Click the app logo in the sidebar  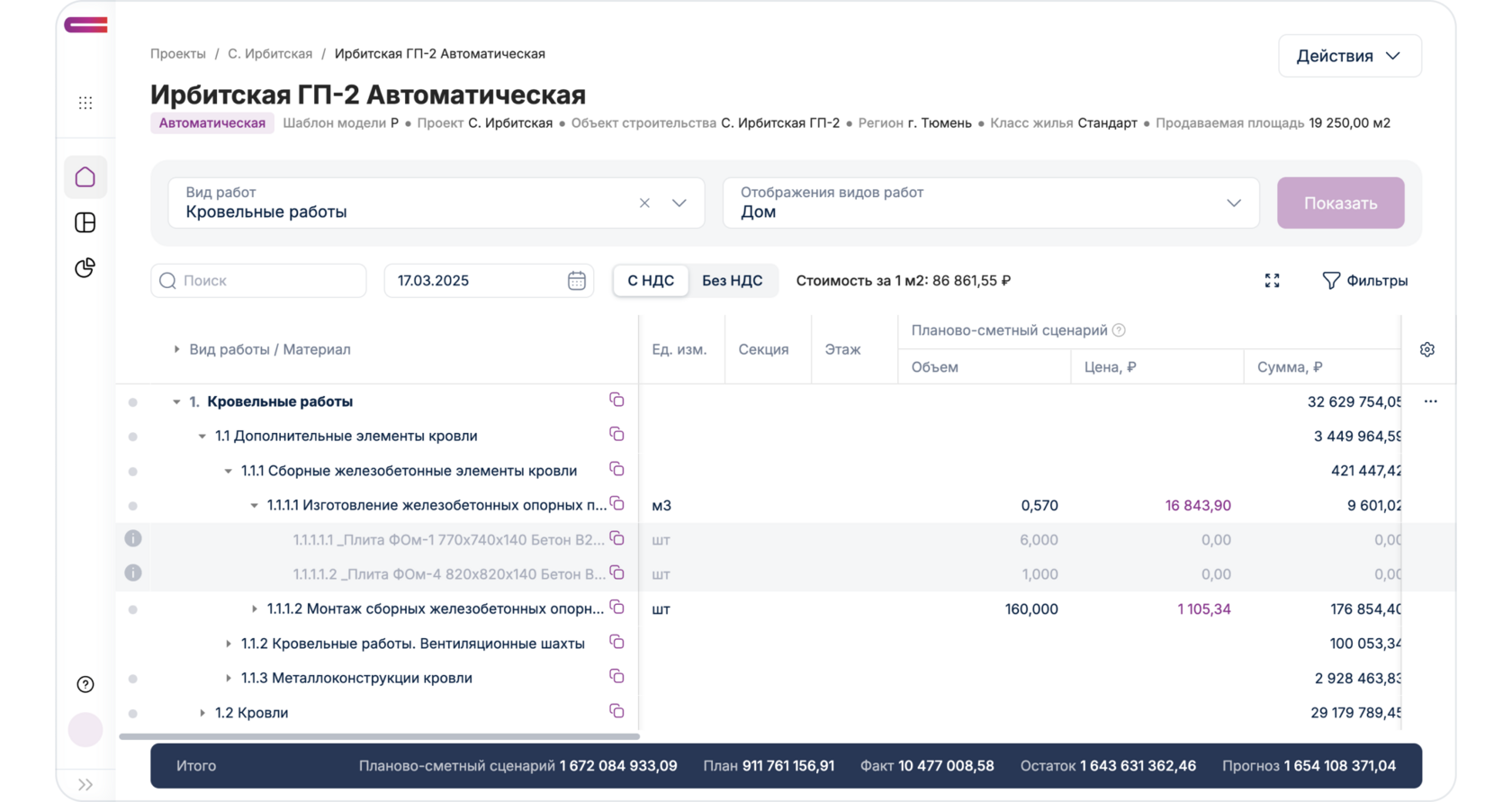[85, 25]
